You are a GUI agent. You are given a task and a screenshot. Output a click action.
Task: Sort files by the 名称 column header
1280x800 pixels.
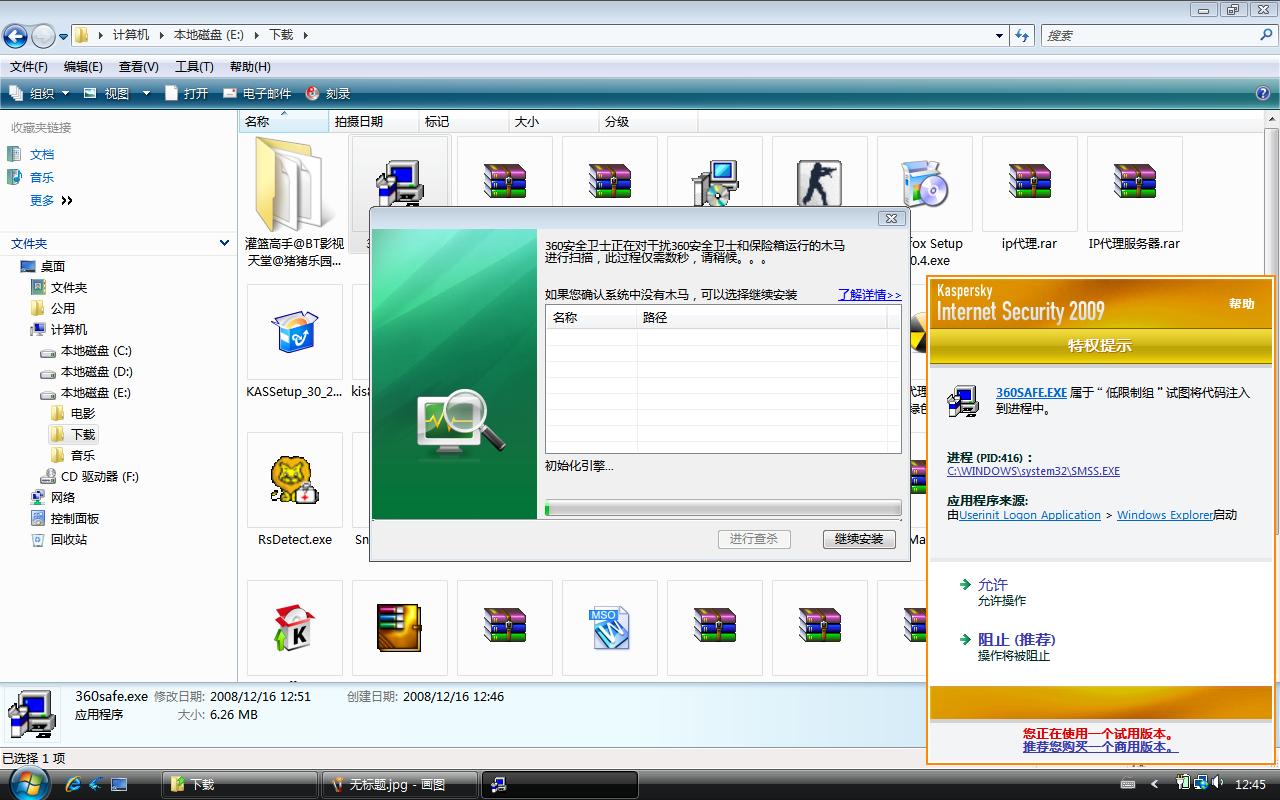(x=284, y=121)
